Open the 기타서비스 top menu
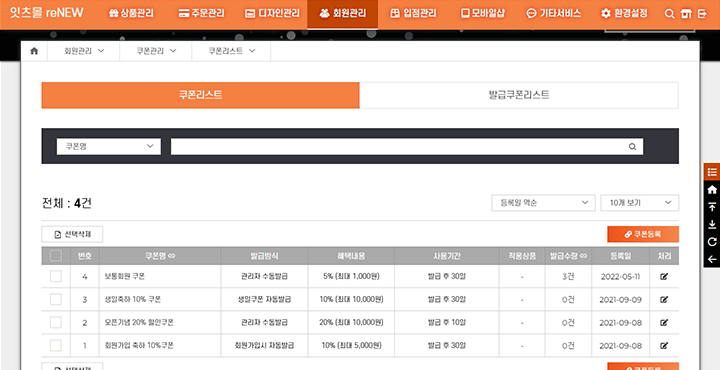 [x=553, y=14]
